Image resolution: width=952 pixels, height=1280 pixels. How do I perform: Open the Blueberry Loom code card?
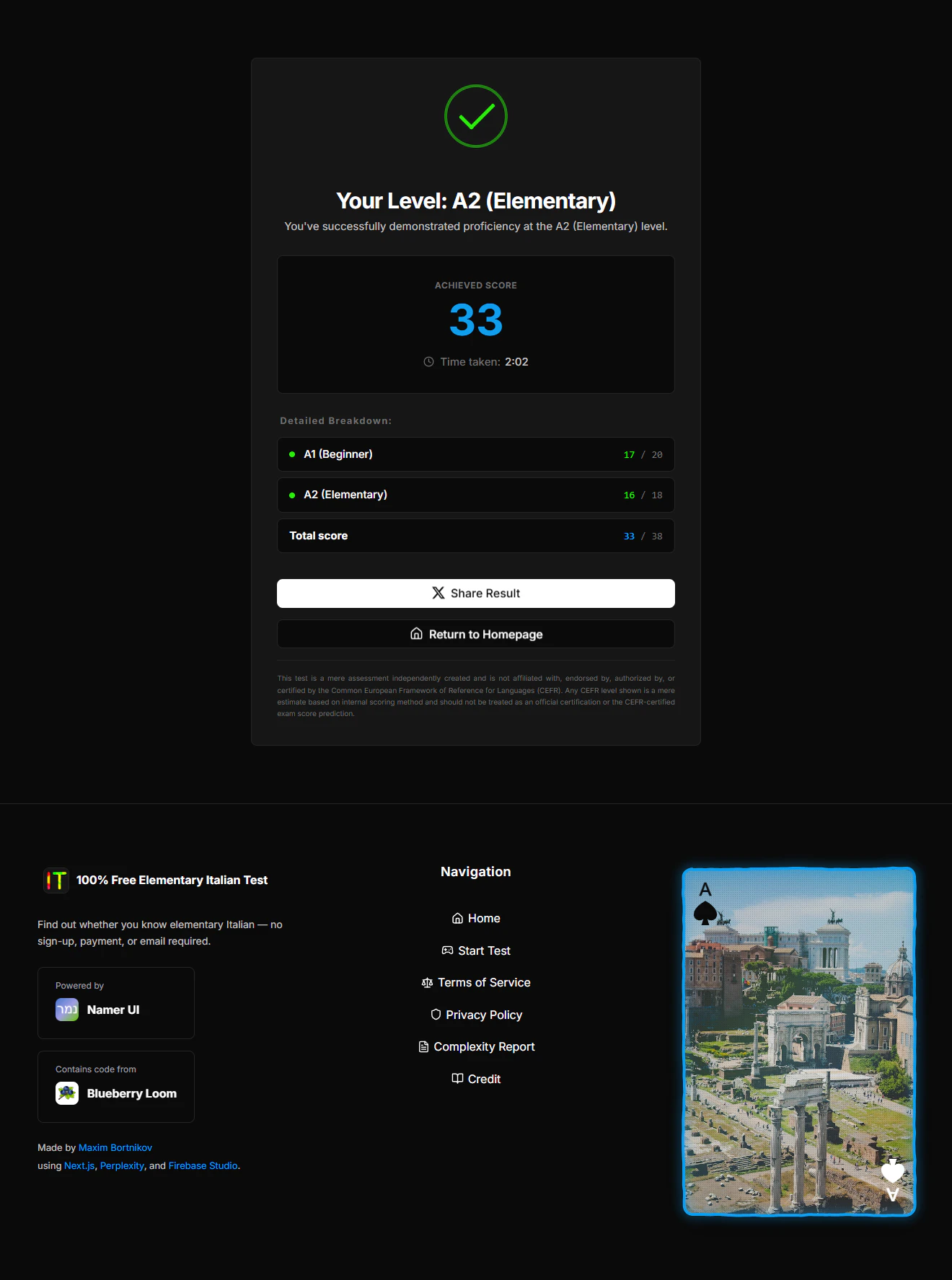[x=116, y=1087]
